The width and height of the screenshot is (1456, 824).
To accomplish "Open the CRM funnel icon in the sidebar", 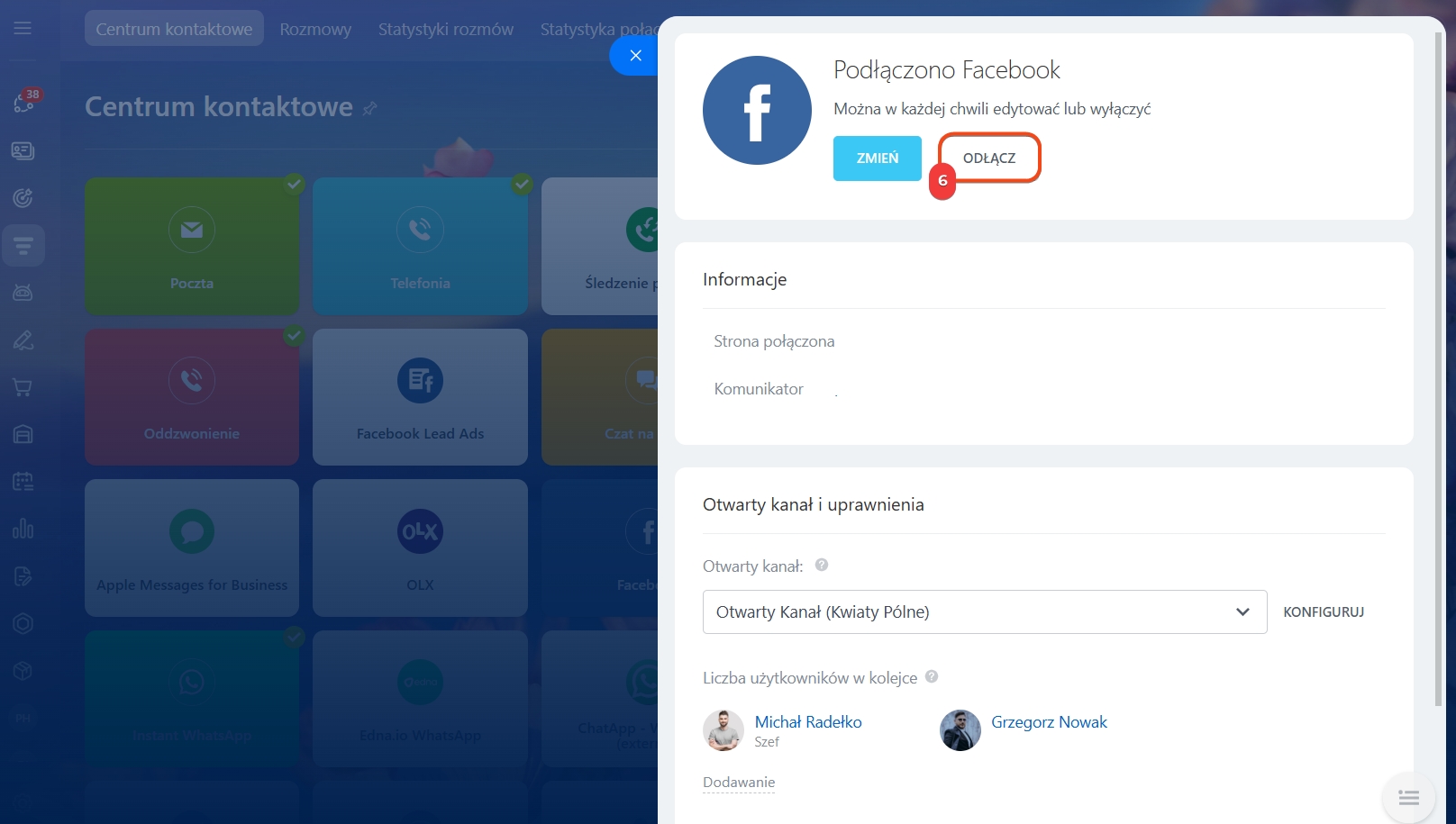I will (x=23, y=245).
